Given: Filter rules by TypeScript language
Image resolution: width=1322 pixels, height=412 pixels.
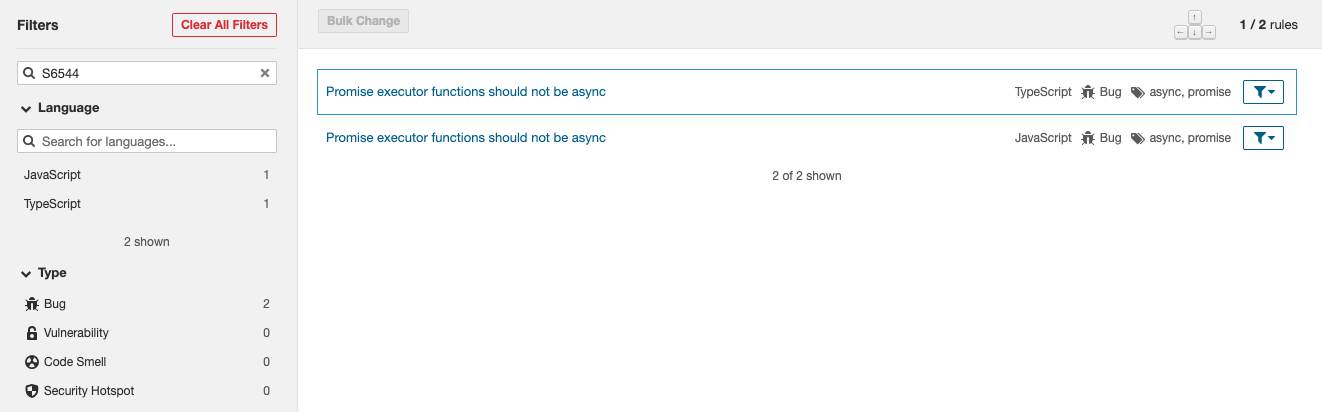Looking at the screenshot, I should pos(147,204).
